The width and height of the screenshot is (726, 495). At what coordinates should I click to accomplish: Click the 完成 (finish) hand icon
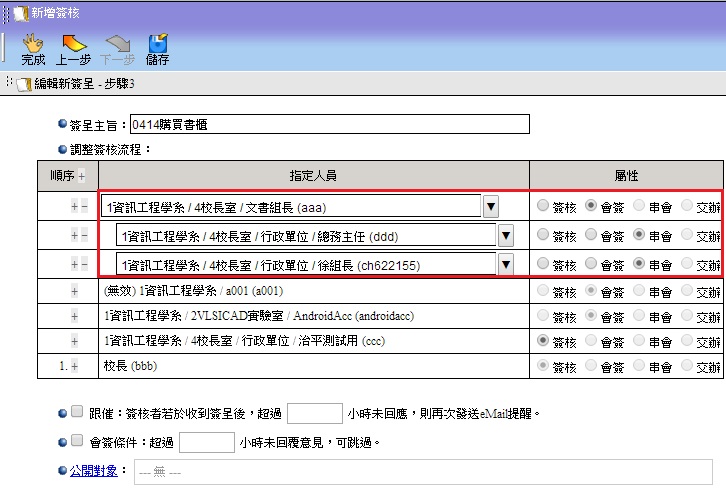click(33, 43)
